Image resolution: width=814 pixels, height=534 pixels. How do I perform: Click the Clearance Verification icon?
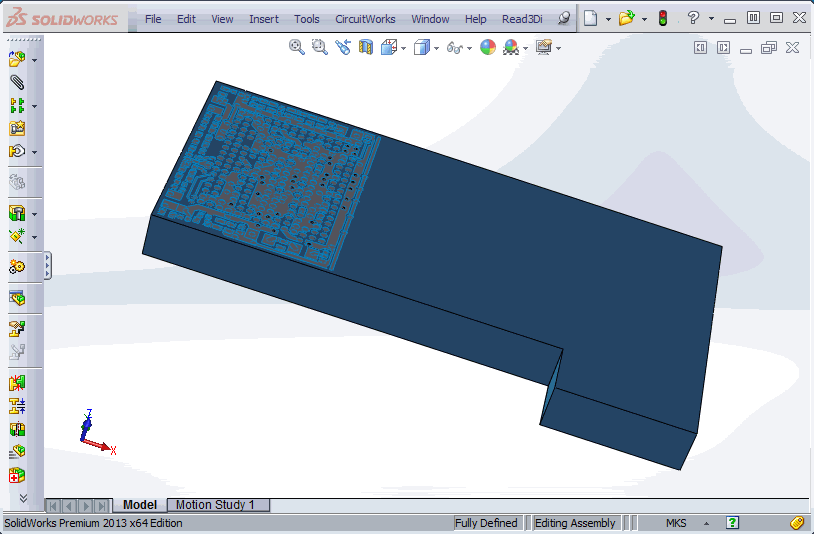coord(17,406)
